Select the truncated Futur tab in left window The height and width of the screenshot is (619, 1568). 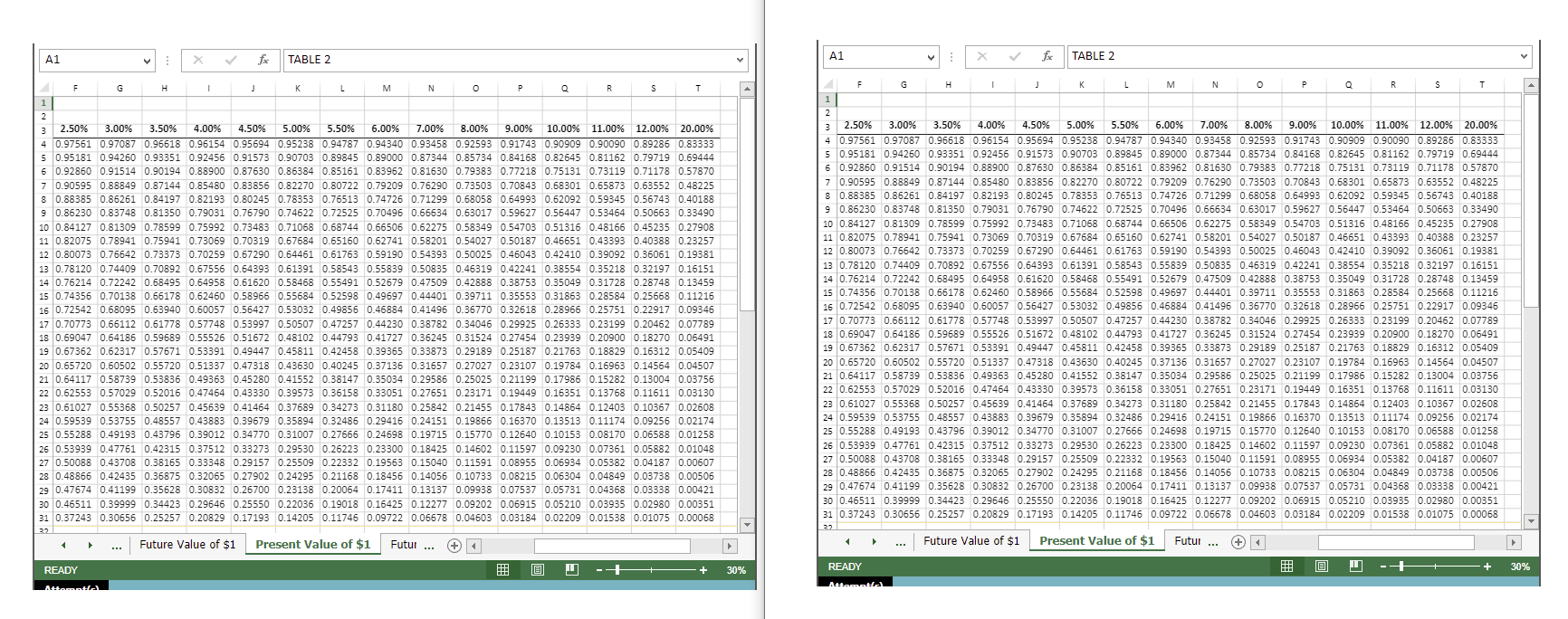point(404,545)
